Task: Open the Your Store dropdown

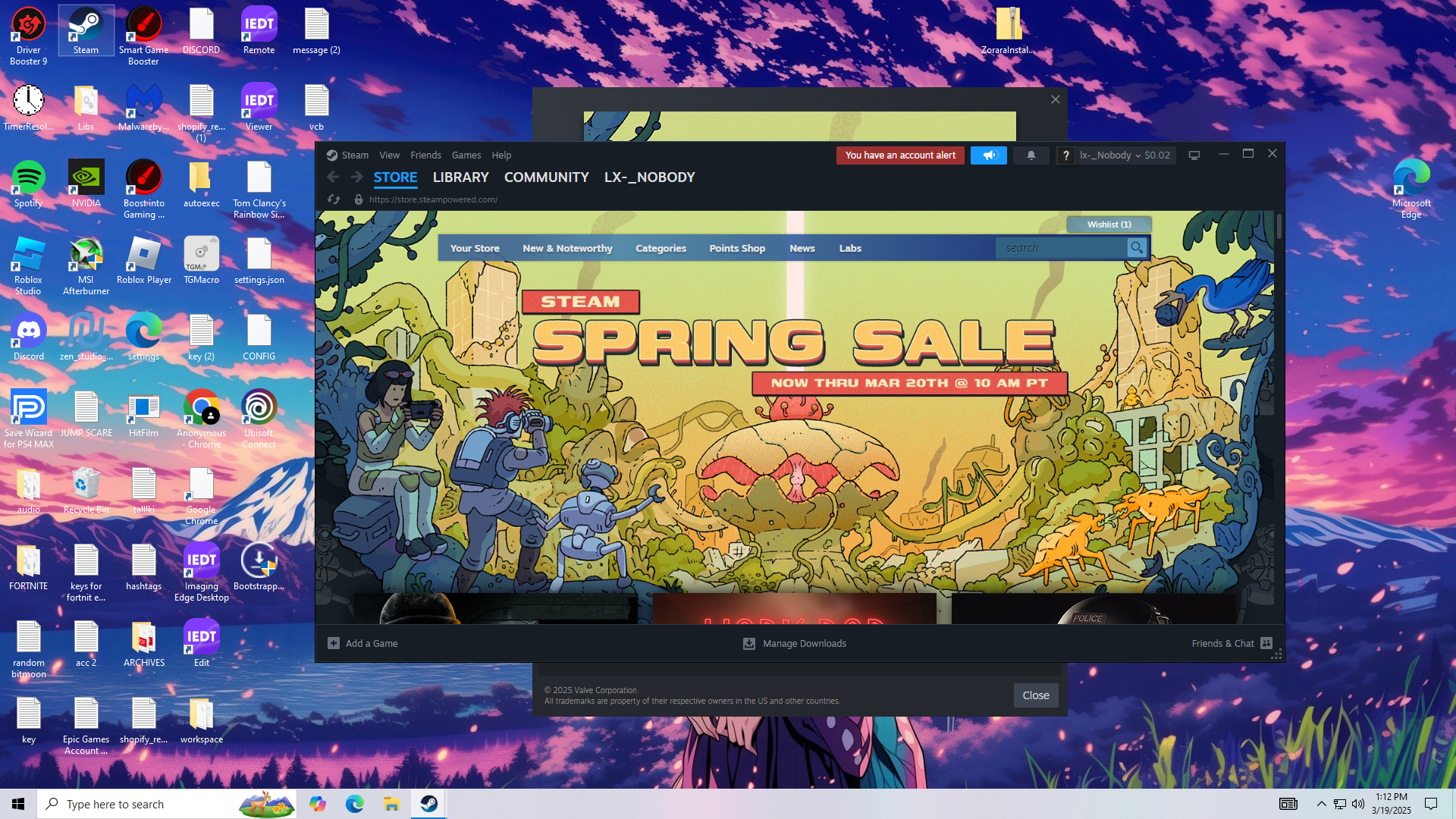Action: click(x=475, y=248)
